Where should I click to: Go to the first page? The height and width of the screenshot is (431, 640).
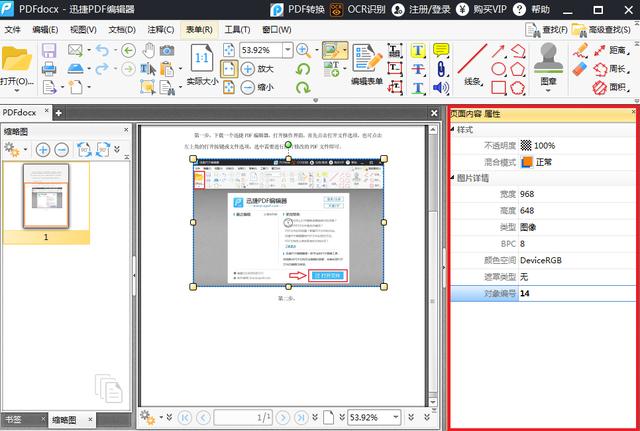click(x=184, y=417)
